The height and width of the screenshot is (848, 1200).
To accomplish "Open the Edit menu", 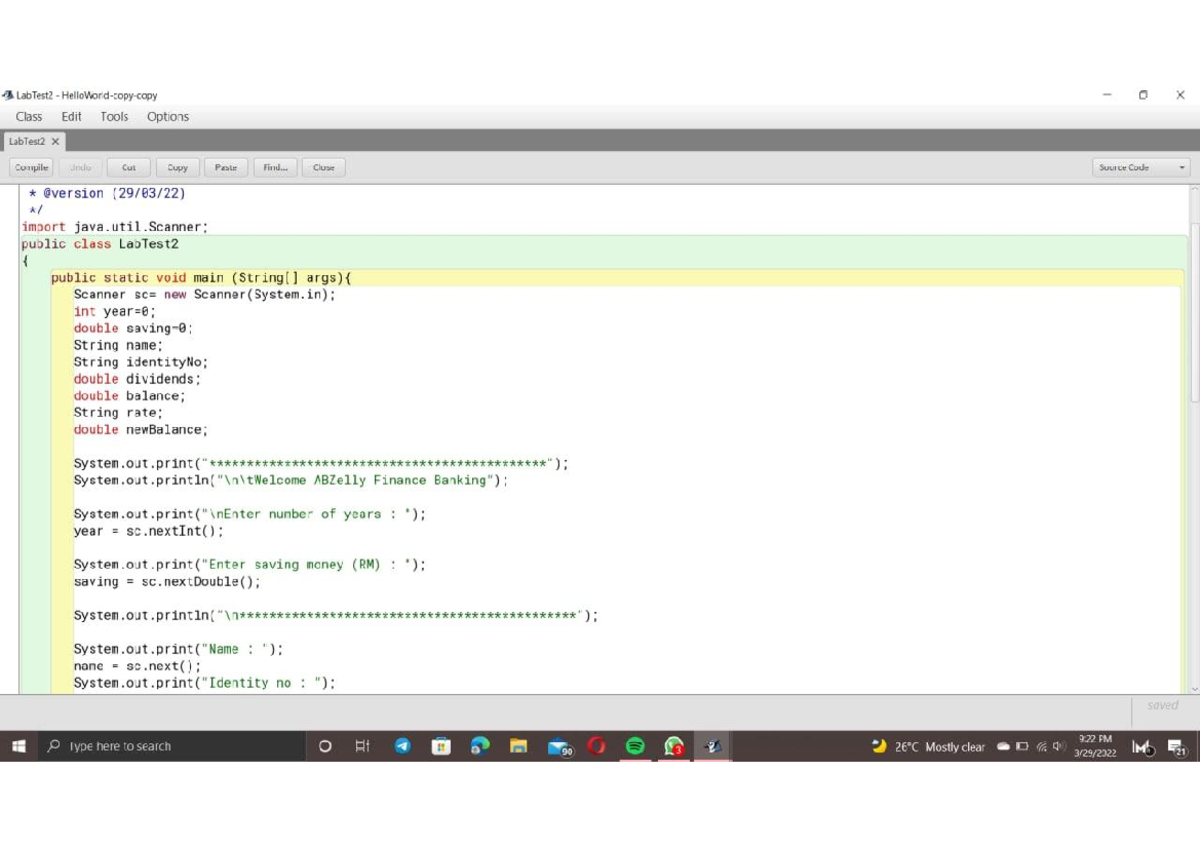I will (x=72, y=117).
